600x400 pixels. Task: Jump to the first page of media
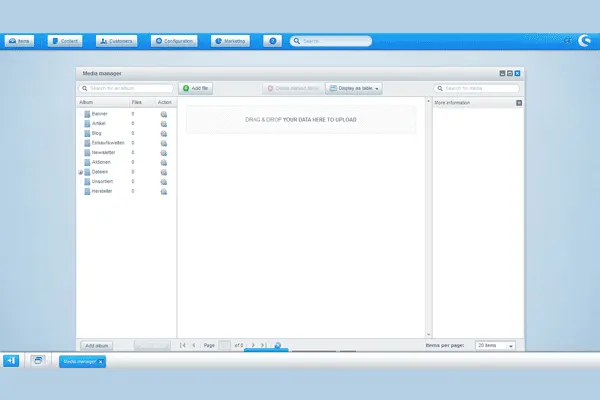pos(183,345)
